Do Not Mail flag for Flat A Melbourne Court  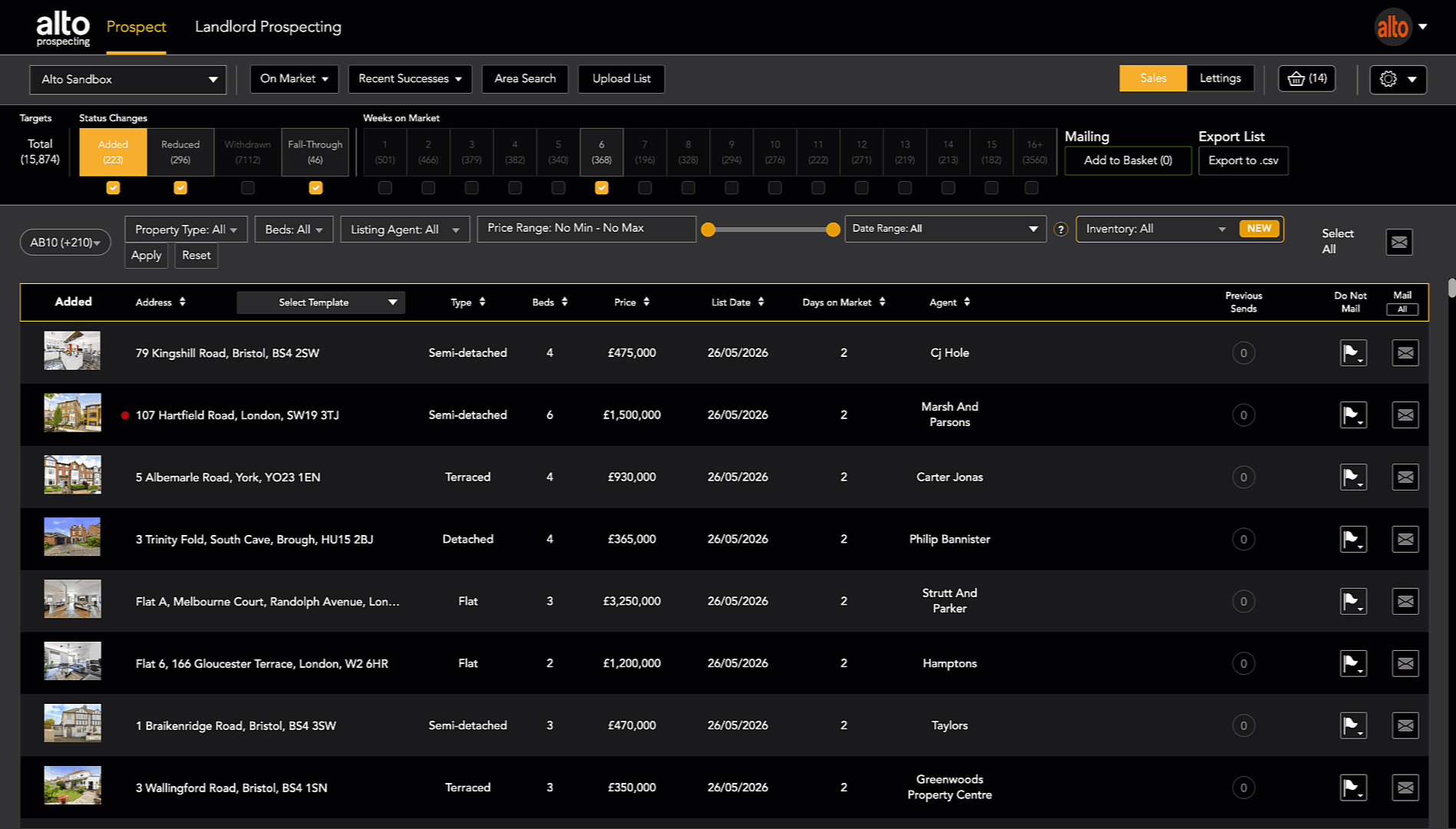point(1353,602)
